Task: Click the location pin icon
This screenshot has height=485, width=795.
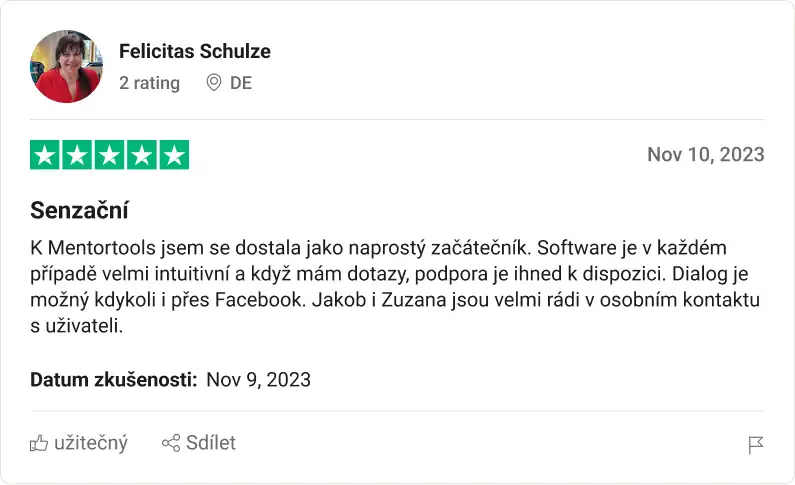Action: point(213,83)
